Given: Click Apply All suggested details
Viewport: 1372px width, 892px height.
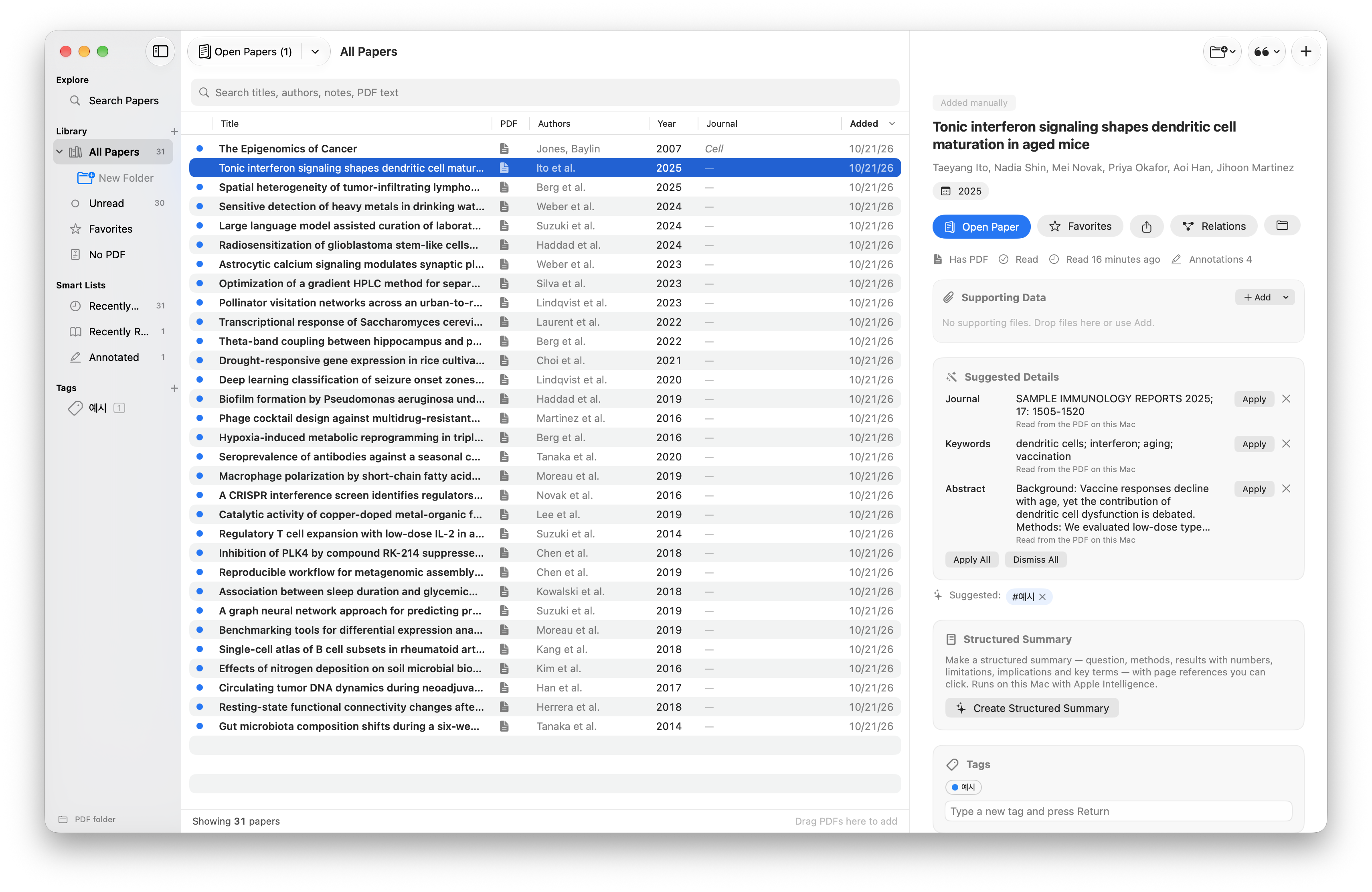Looking at the screenshot, I should tap(971, 559).
